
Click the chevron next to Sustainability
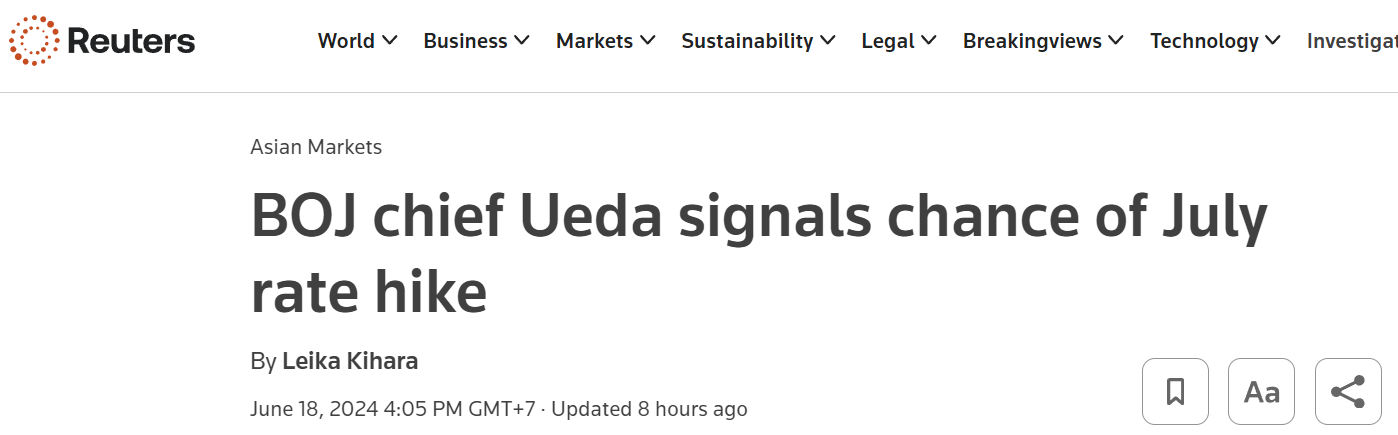tap(828, 41)
